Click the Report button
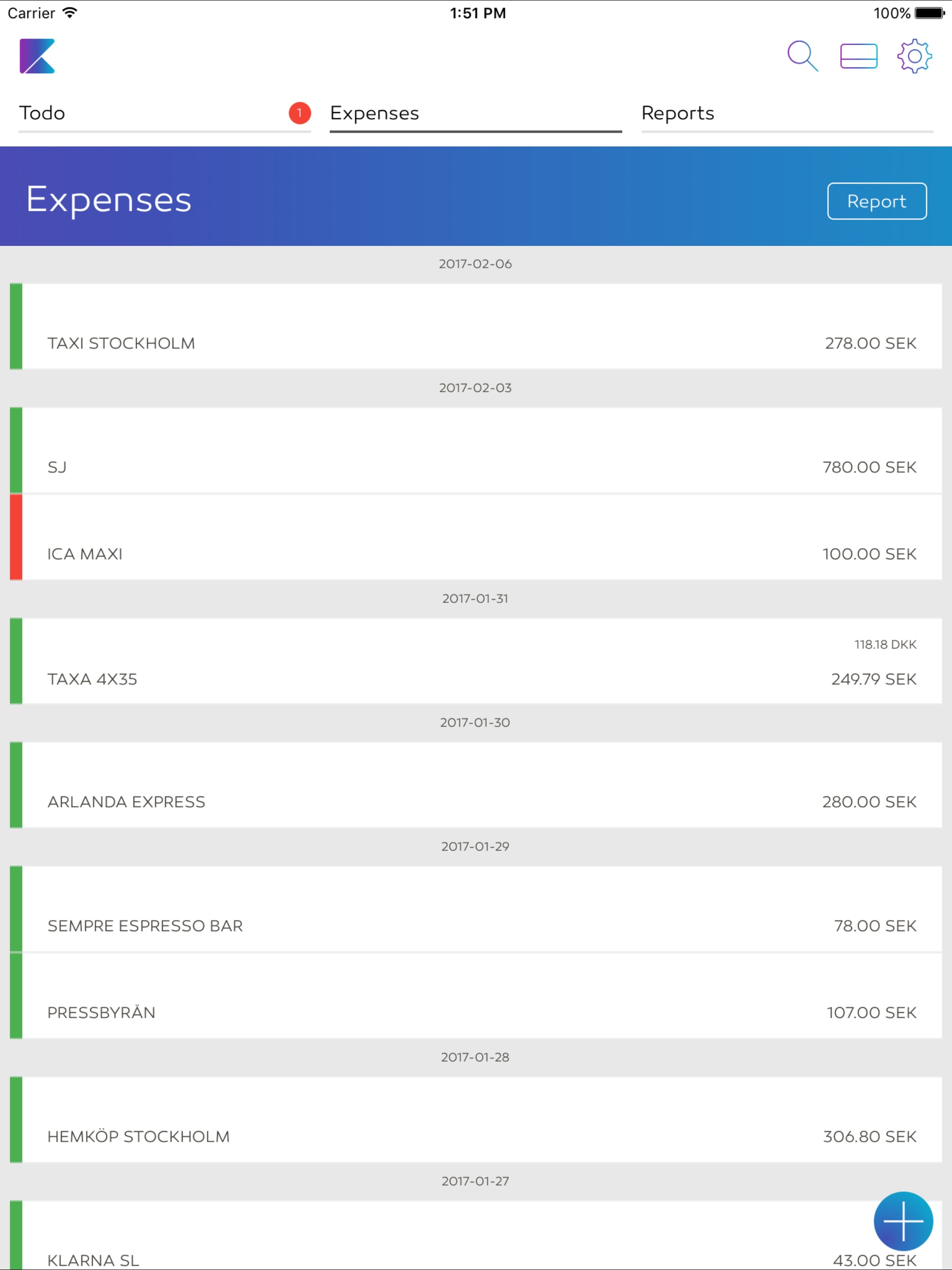 (x=876, y=201)
